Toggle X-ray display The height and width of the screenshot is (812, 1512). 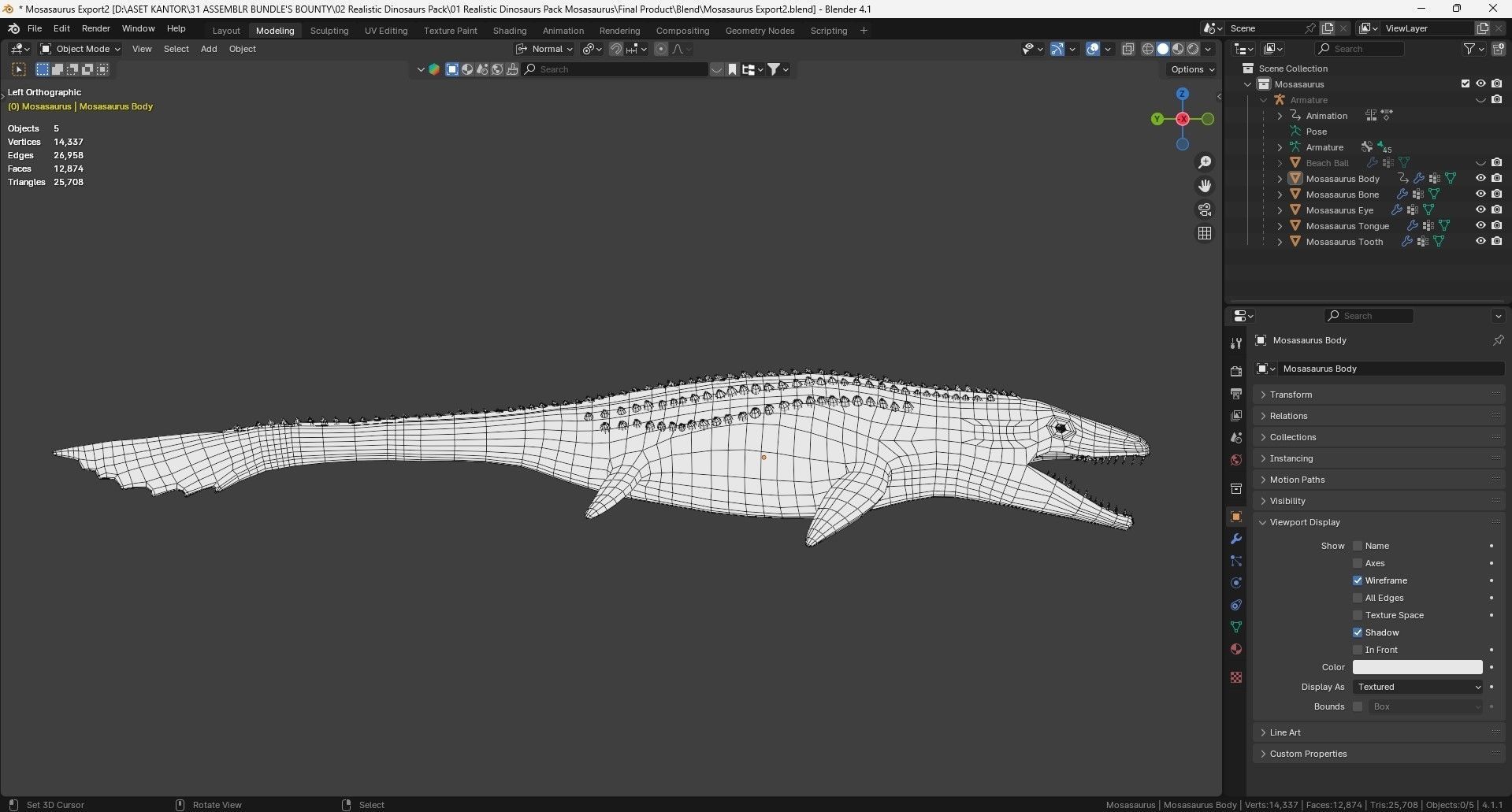1127,49
